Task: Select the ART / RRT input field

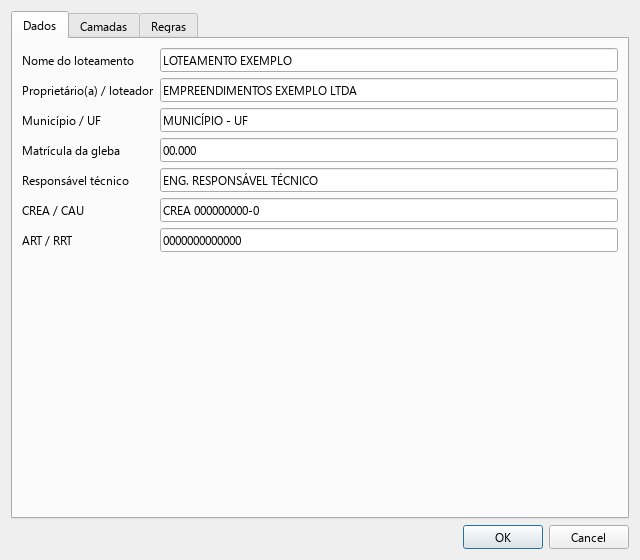Action: click(x=389, y=240)
